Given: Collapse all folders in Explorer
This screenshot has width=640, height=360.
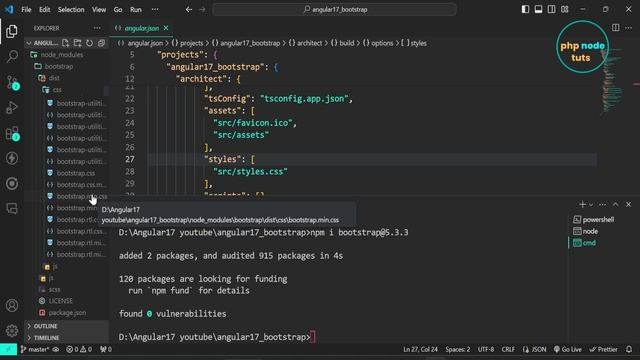Looking at the screenshot, I should [x=101, y=43].
